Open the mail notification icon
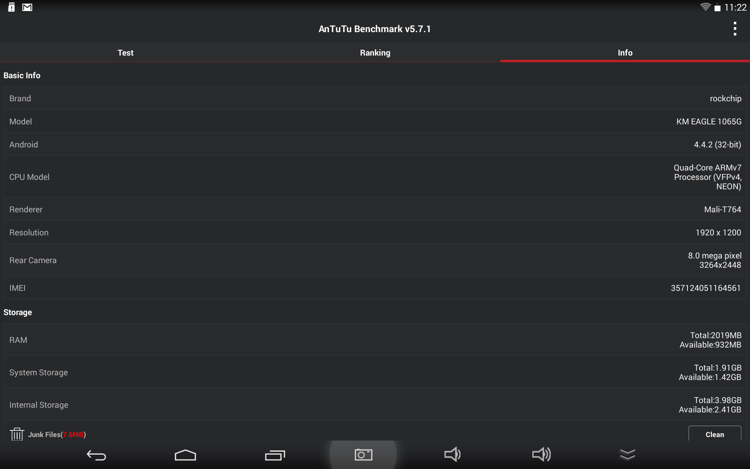The height and width of the screenshot is (469, 750). pyautogui.click(x=27, y=7)
